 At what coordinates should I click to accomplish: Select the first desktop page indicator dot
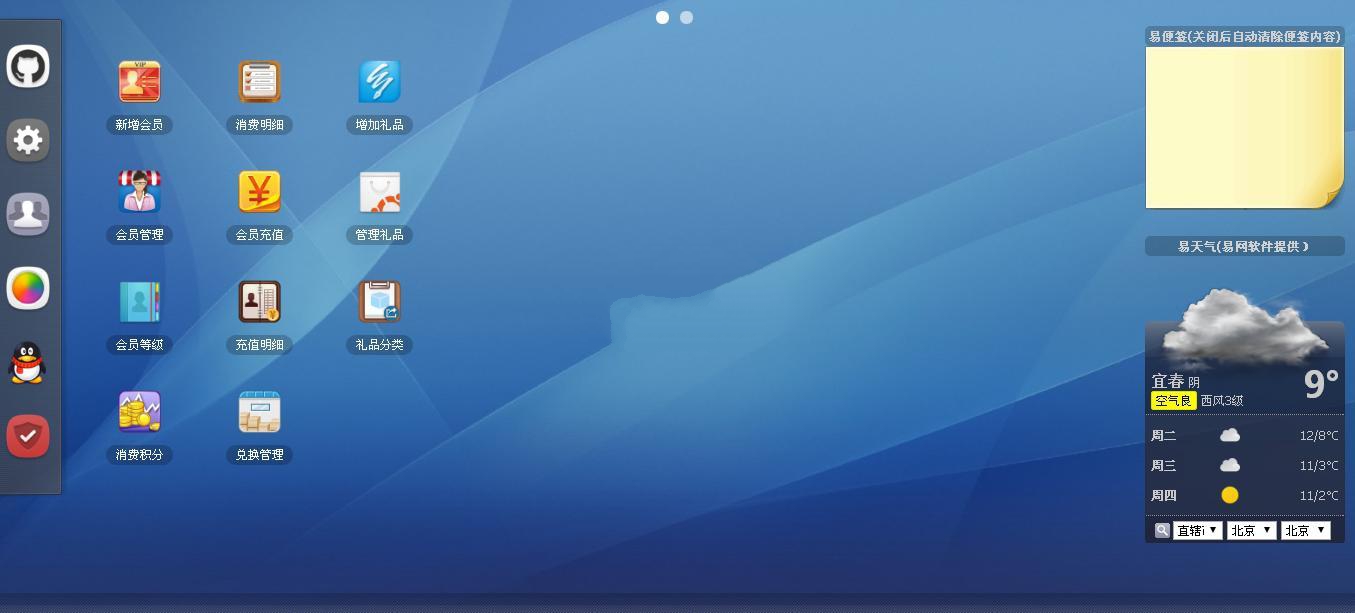click(662, 17)
